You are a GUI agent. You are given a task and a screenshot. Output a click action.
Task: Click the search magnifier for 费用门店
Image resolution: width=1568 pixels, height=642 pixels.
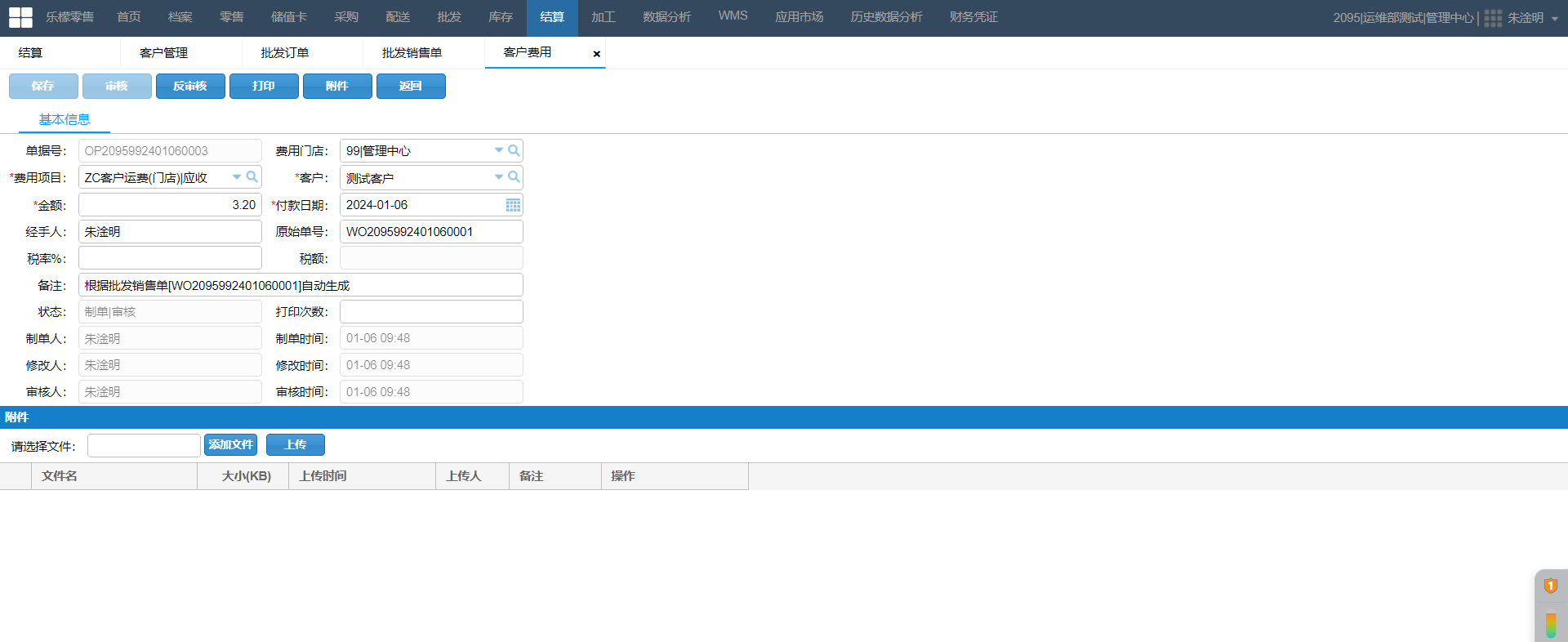point(514,150)
